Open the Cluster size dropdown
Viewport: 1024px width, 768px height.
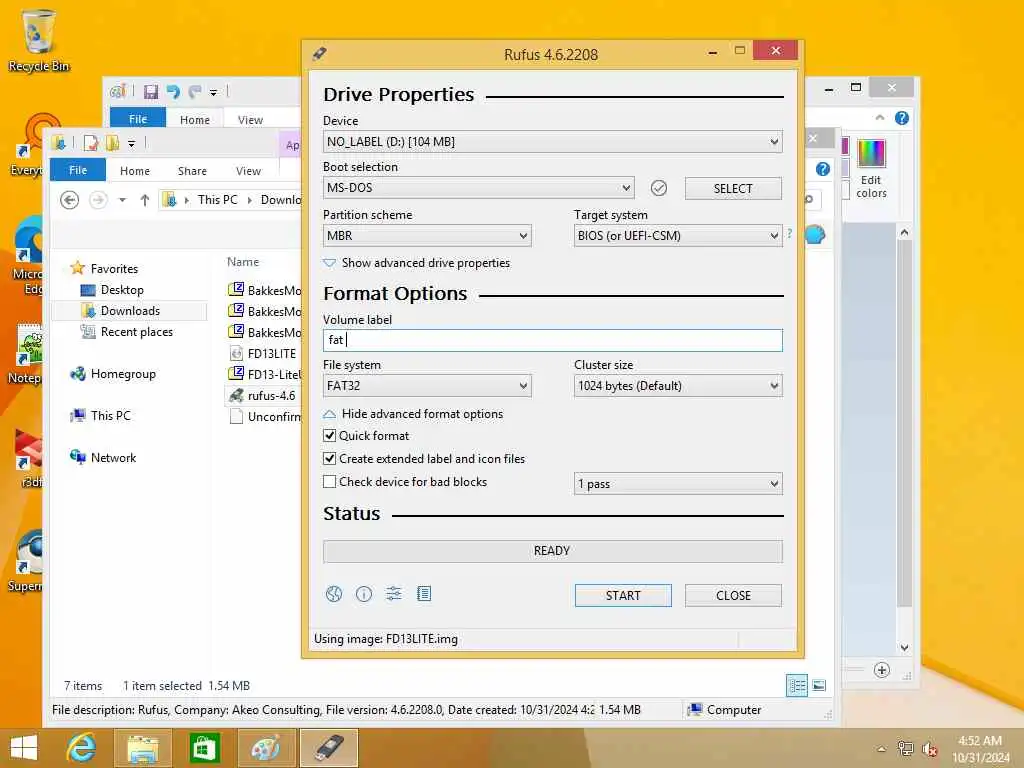click(678, 386)
